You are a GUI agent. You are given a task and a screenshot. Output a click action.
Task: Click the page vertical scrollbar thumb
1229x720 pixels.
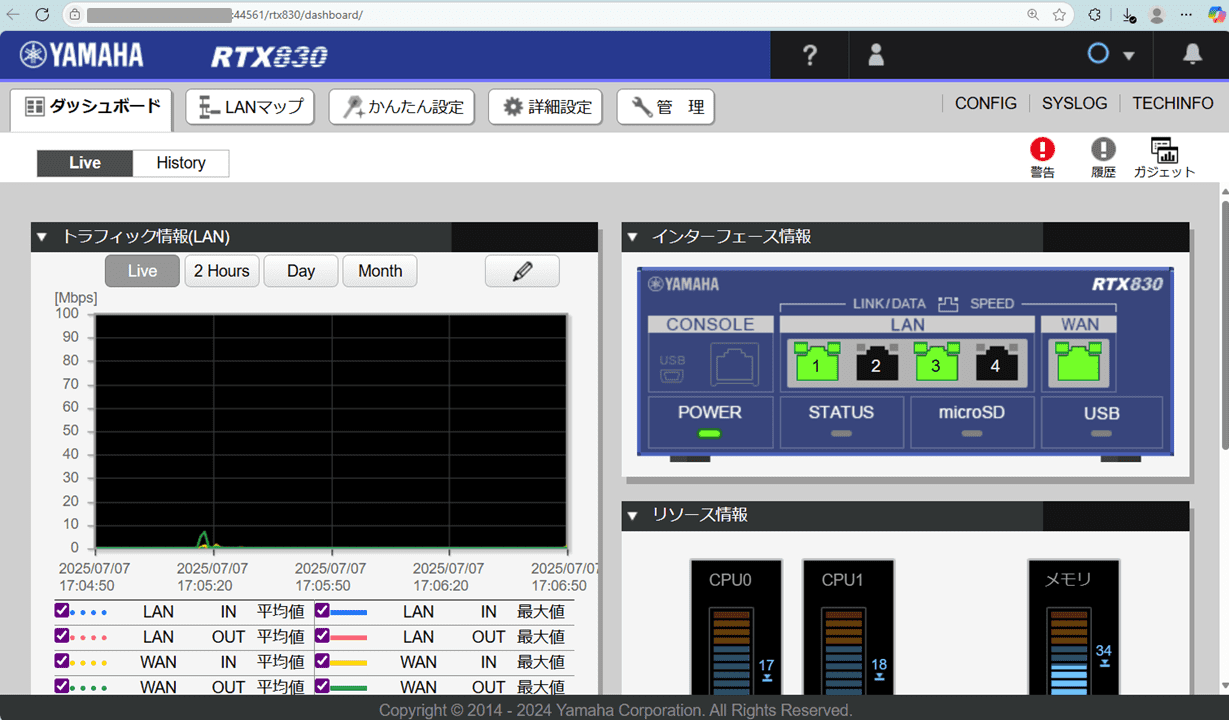1224,325
